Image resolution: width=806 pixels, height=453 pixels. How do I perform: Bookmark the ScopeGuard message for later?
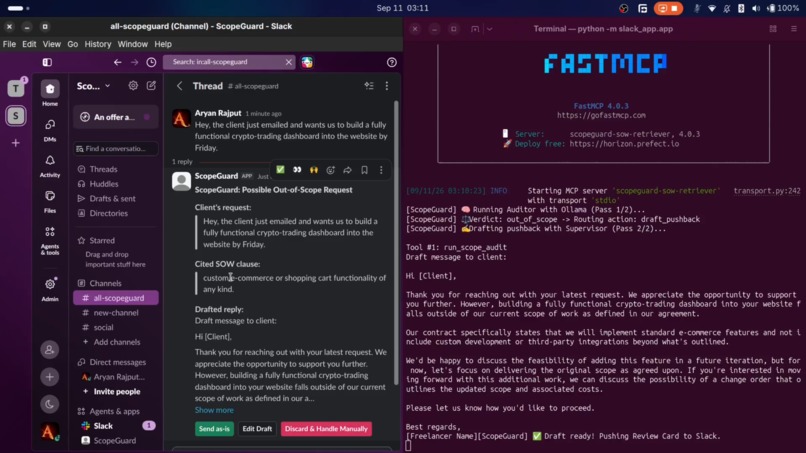pos(364,170)
